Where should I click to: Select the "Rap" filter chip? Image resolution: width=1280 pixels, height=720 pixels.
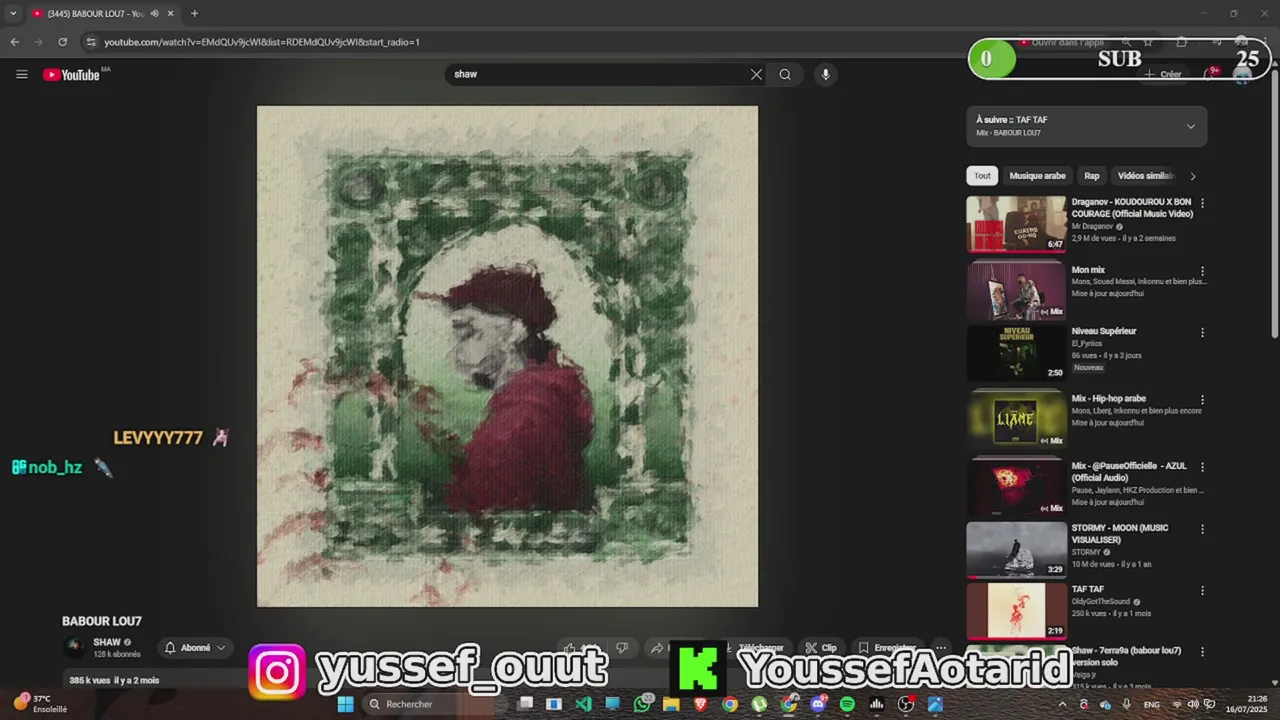[1092, 176]
